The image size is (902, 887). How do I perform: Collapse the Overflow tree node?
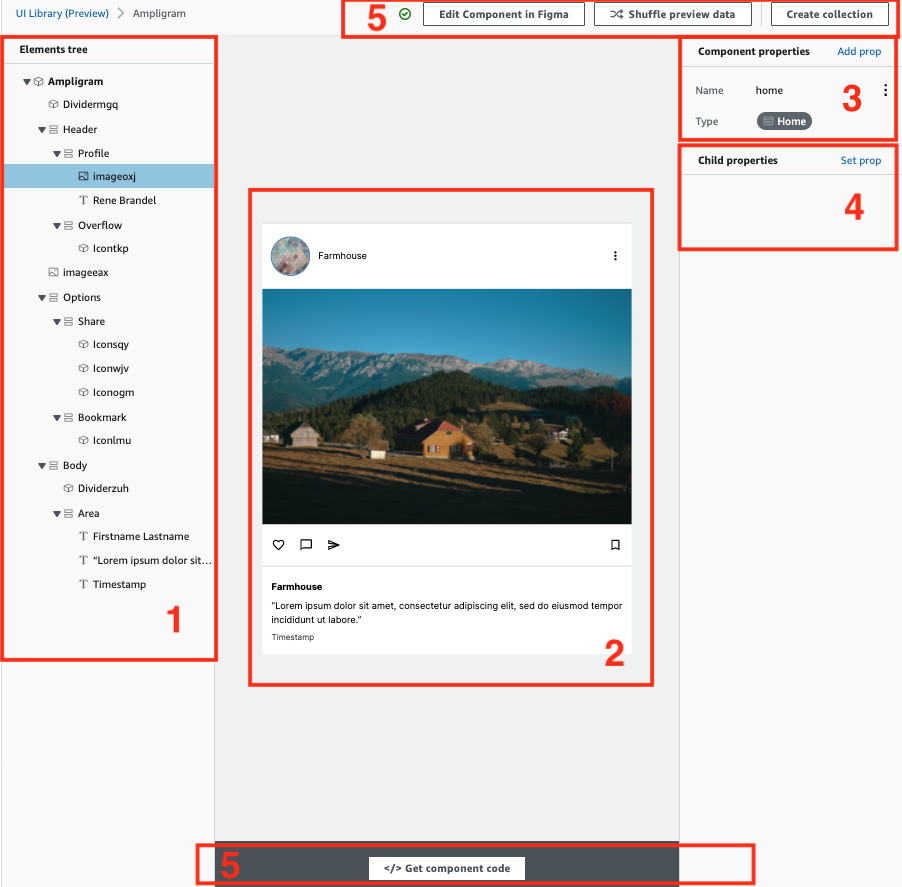point(56,226)
